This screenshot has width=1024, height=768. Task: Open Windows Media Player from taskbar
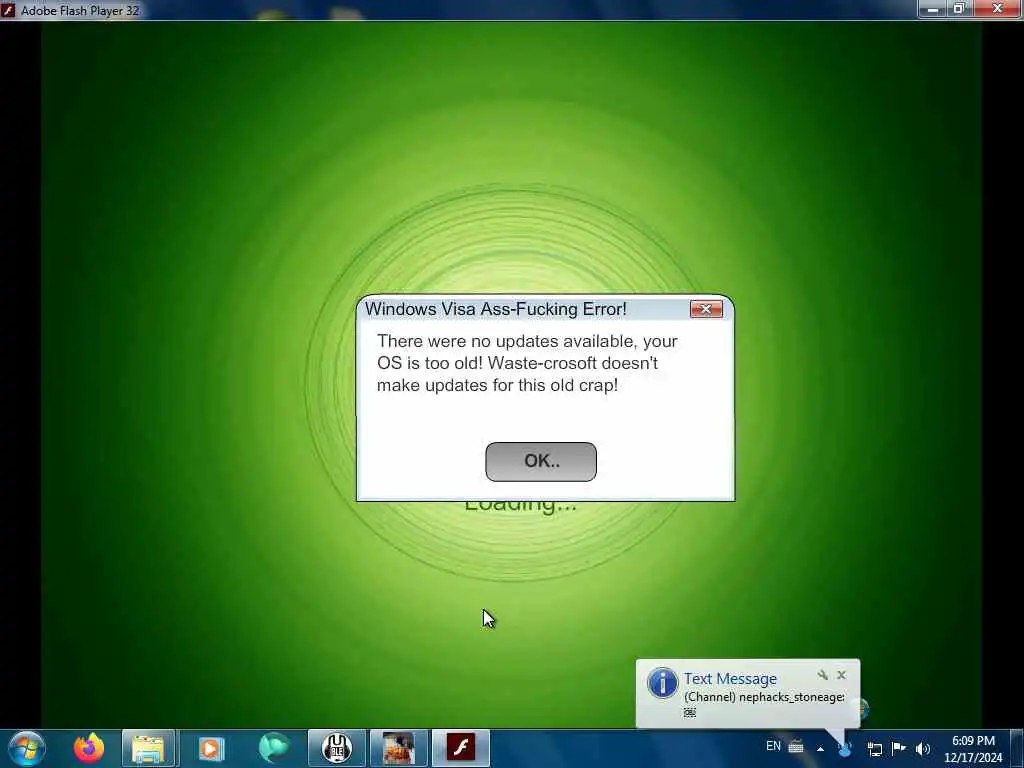tap(211, 748)
